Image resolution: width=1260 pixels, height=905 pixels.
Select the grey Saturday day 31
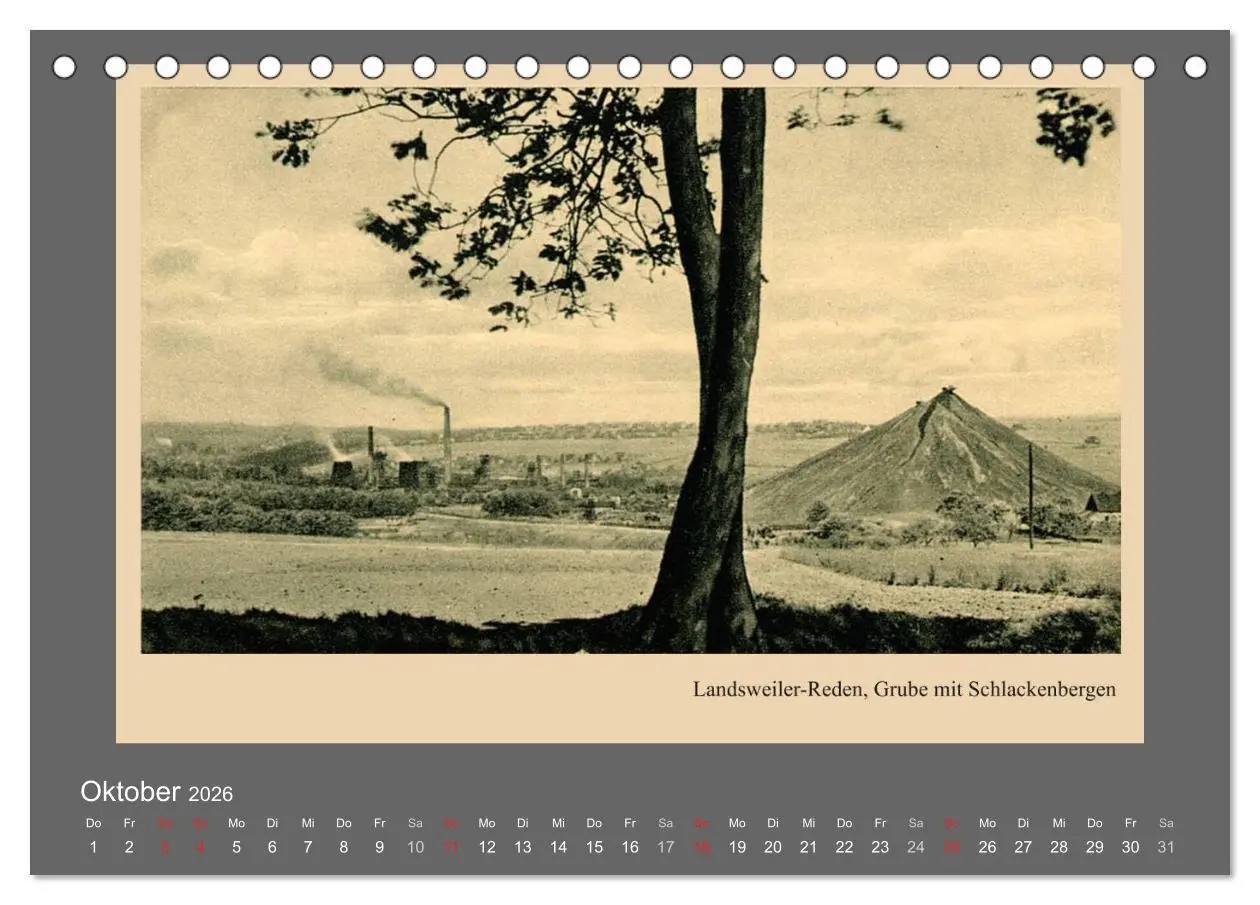[1166, 847]
